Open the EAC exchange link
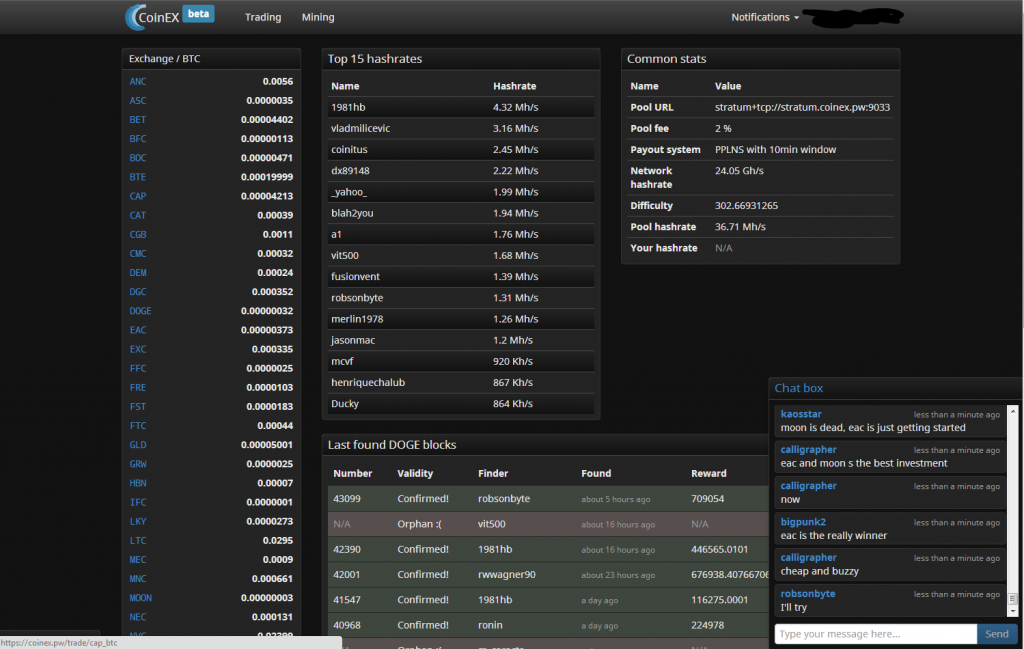This screenshot has width=1024, height=649. (138, 330)
